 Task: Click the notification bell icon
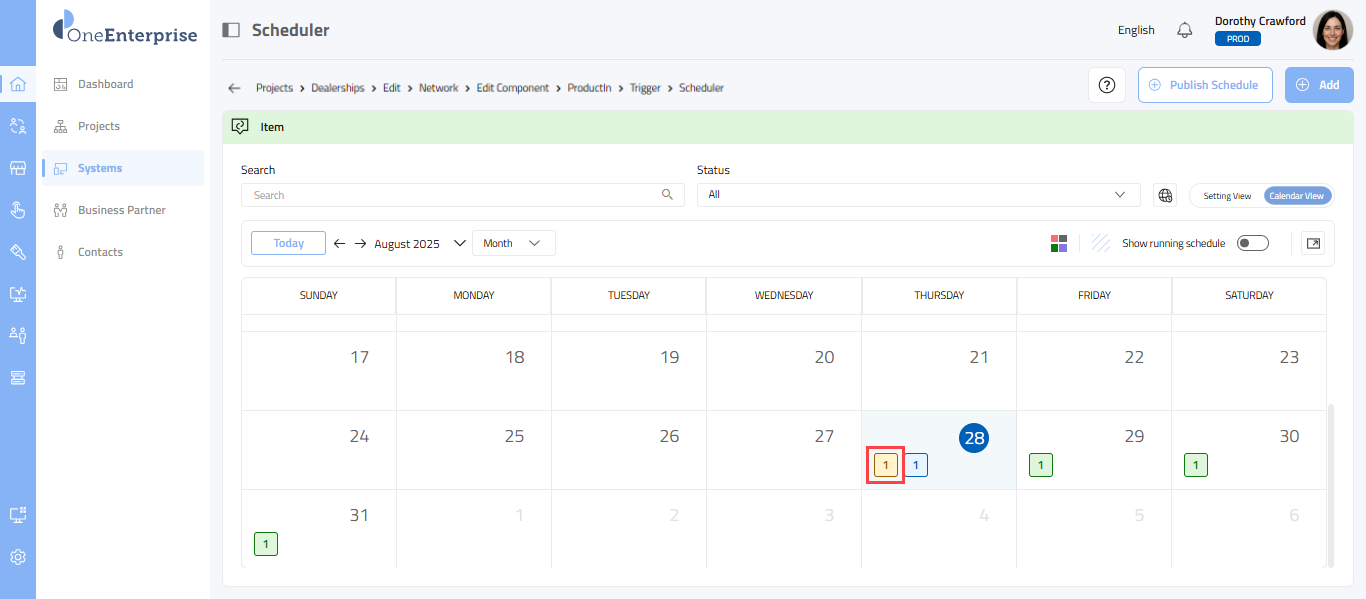(x=1185, y=30)
